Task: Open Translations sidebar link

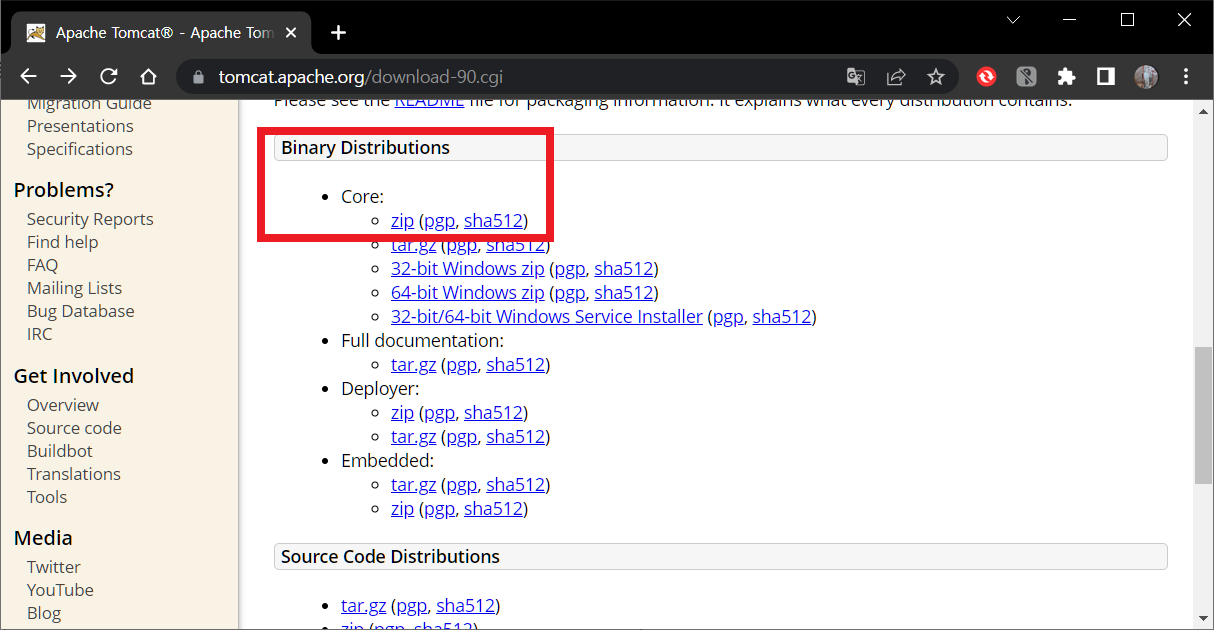Action: click(x=74, y=474)
